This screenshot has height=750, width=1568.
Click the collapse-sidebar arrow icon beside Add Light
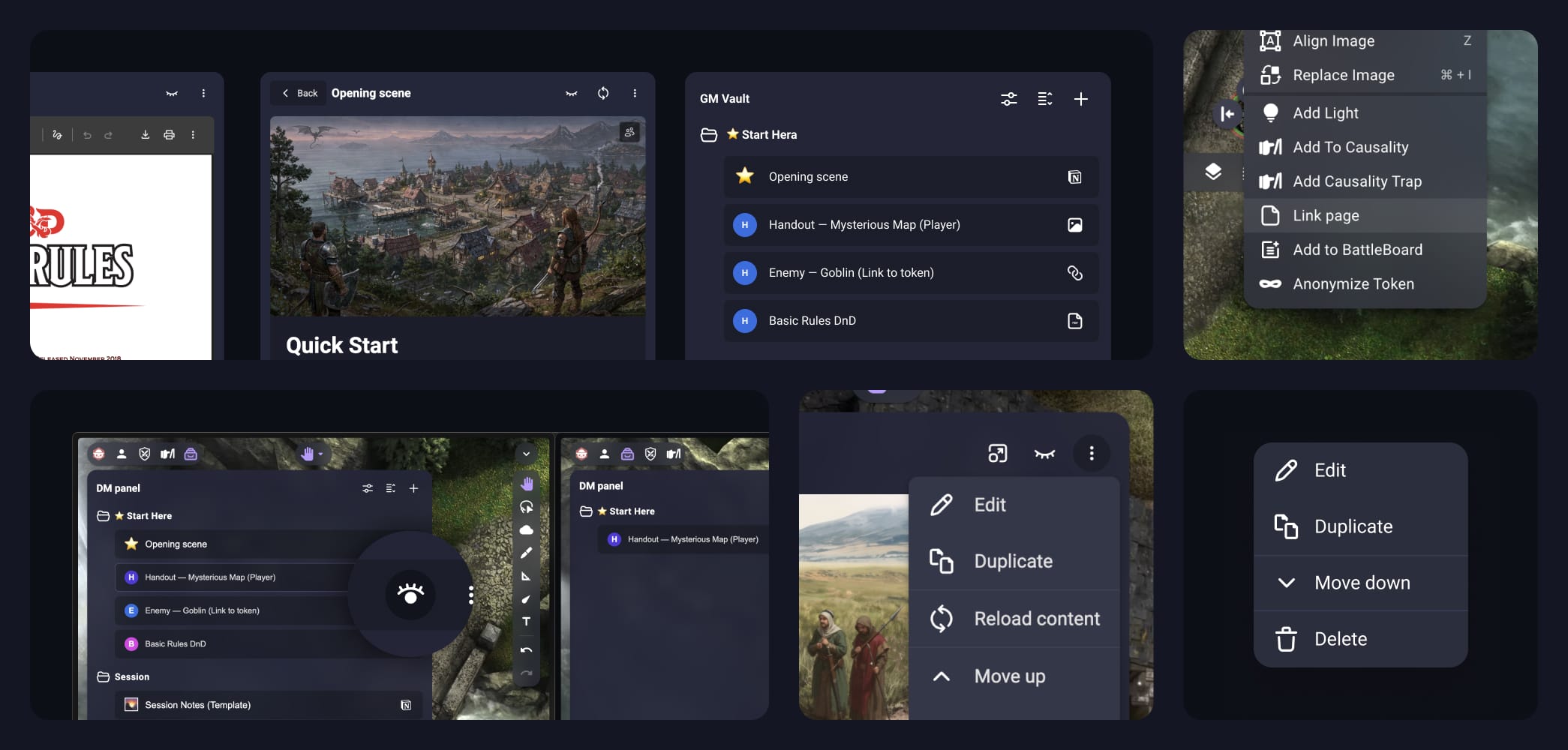(x=1227, y=114)
